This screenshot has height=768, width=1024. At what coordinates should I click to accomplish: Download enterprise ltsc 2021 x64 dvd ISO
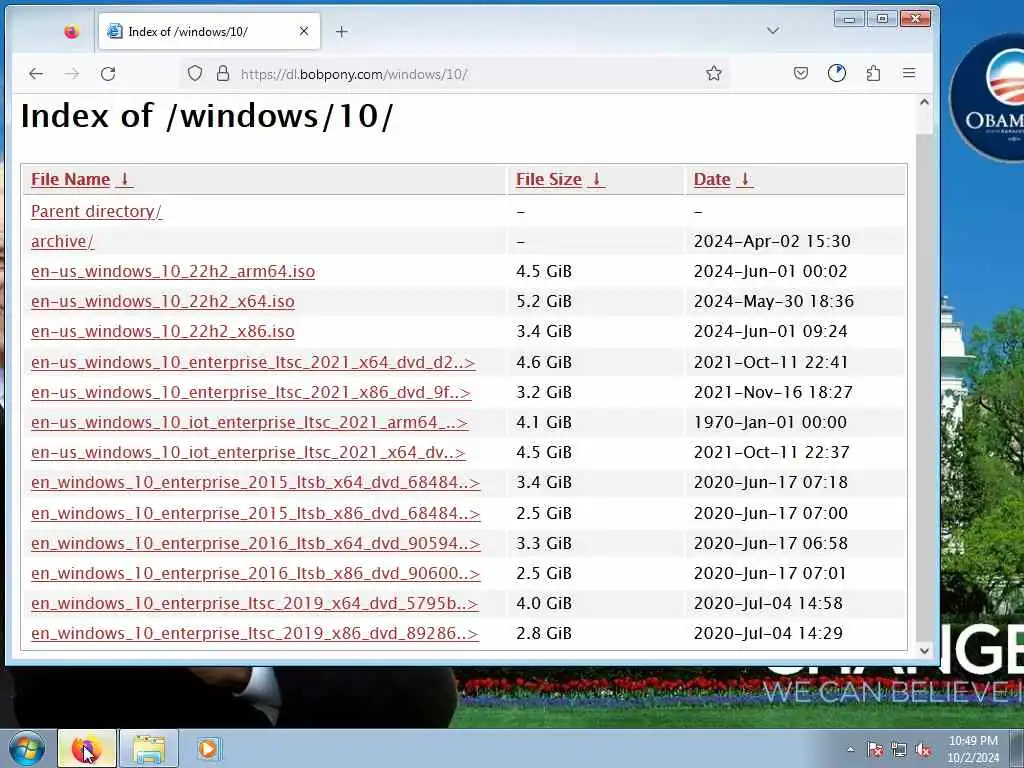coord(253,362)
